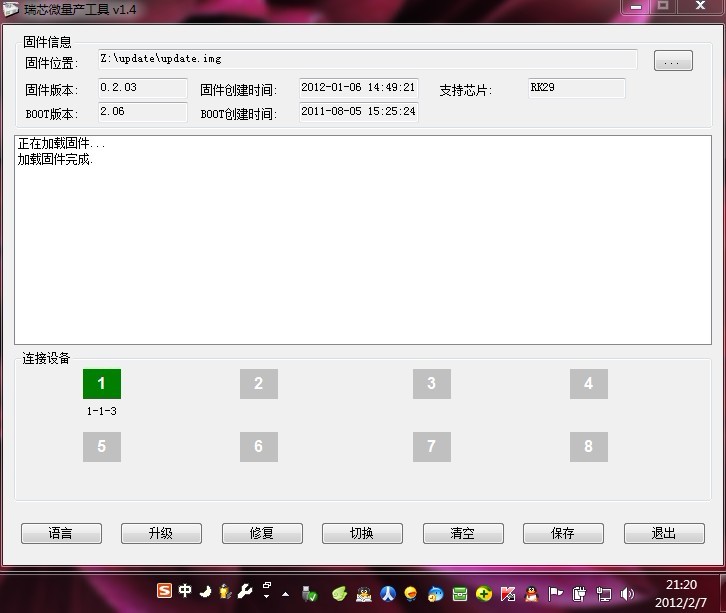Open firmware browse dialog with ... button

tap(673, 61)
